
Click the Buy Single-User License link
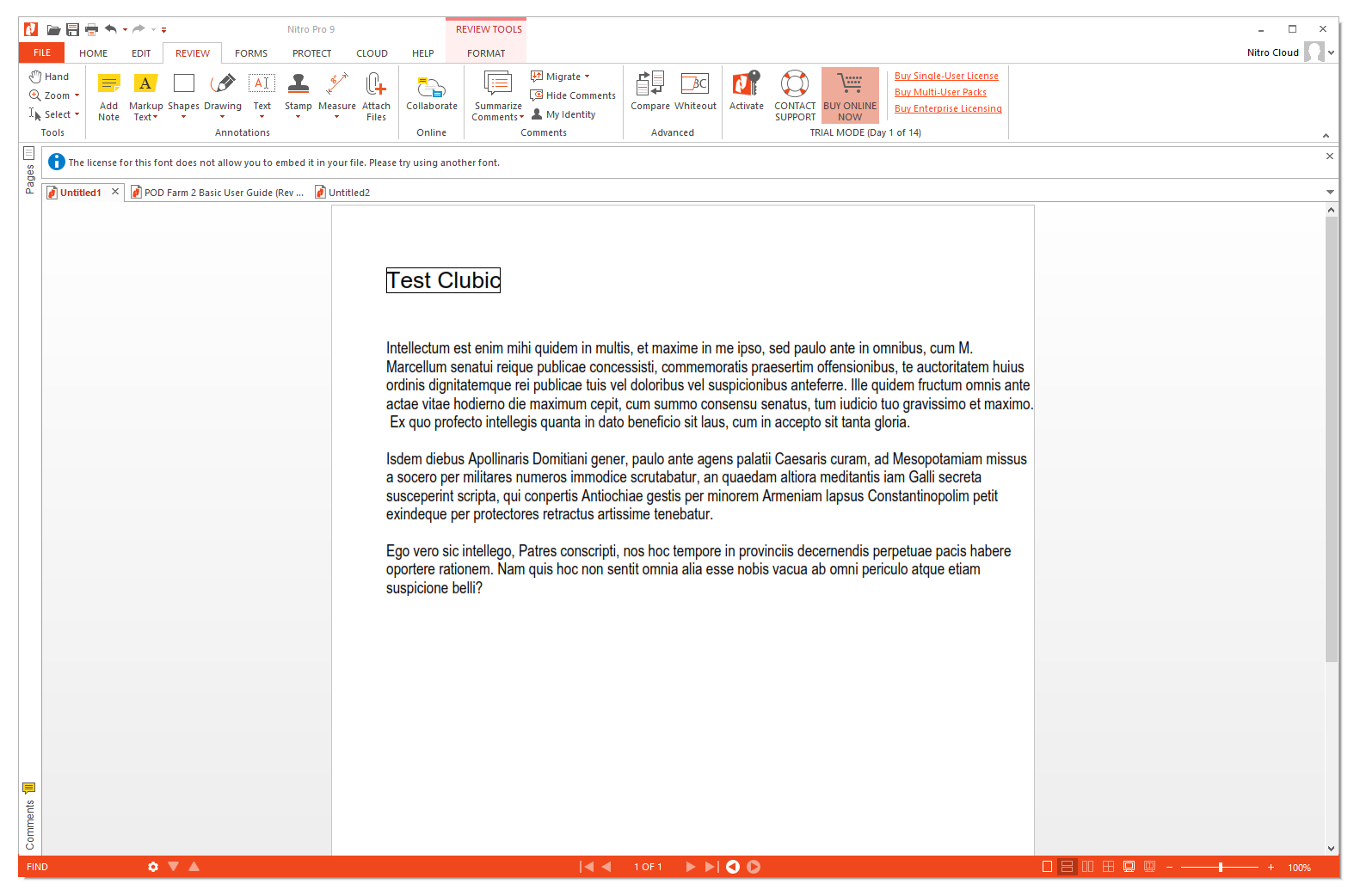coord(946,76)
